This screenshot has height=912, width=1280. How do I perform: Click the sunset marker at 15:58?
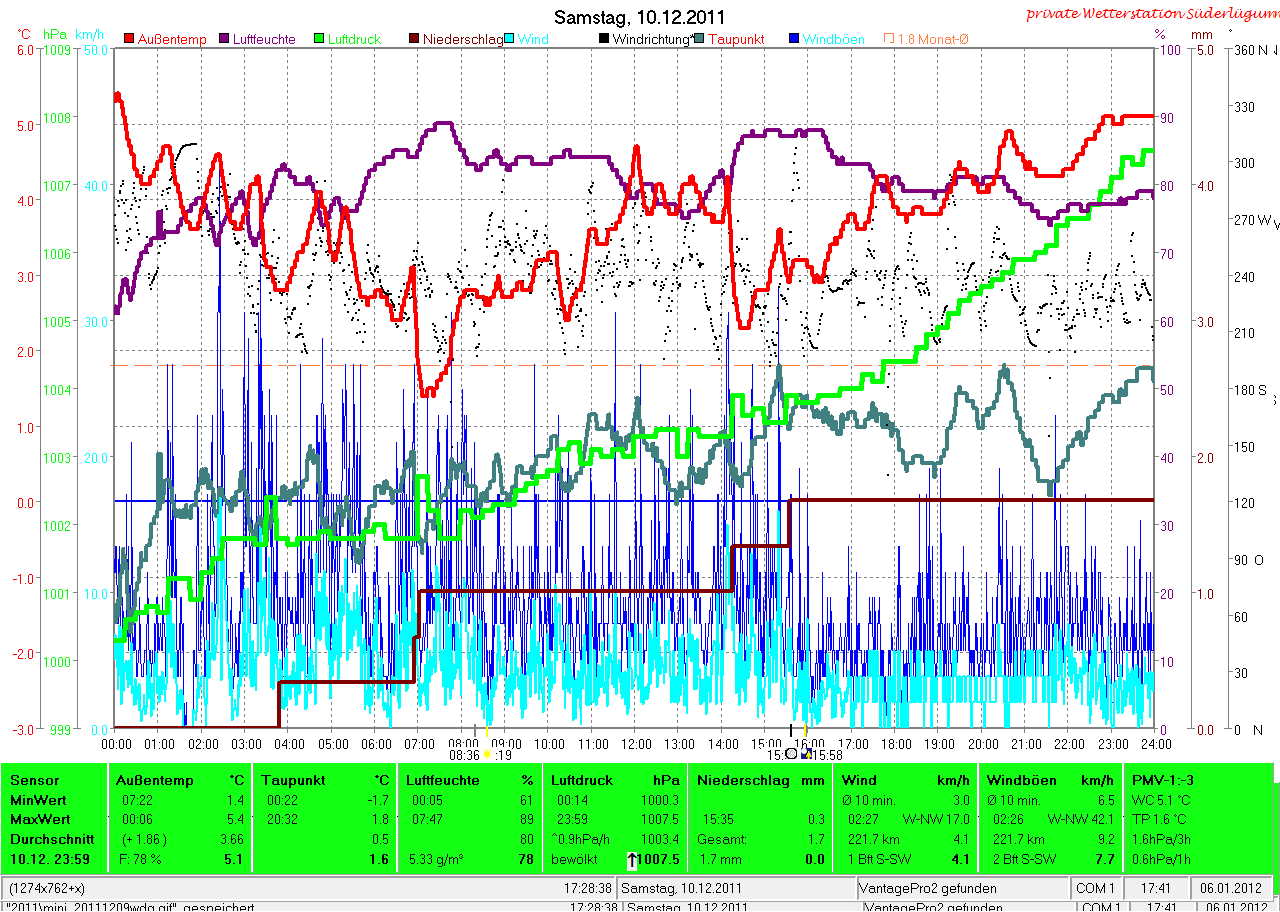[x=808, y=755]
